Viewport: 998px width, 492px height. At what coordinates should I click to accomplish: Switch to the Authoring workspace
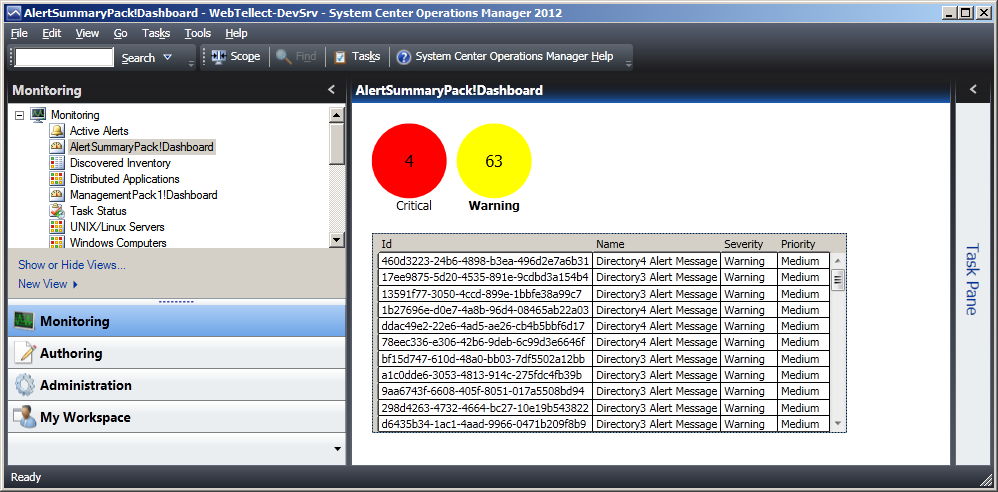[x=177, y=353]
